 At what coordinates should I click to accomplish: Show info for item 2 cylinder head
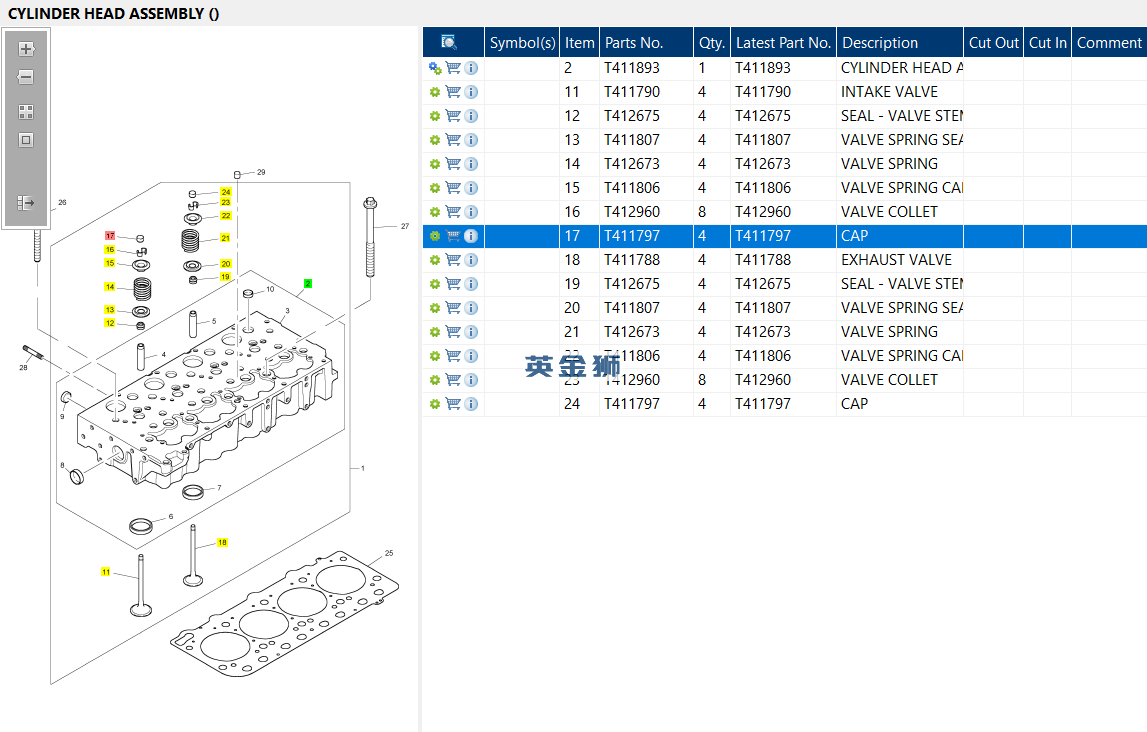(x=471, y=68)
